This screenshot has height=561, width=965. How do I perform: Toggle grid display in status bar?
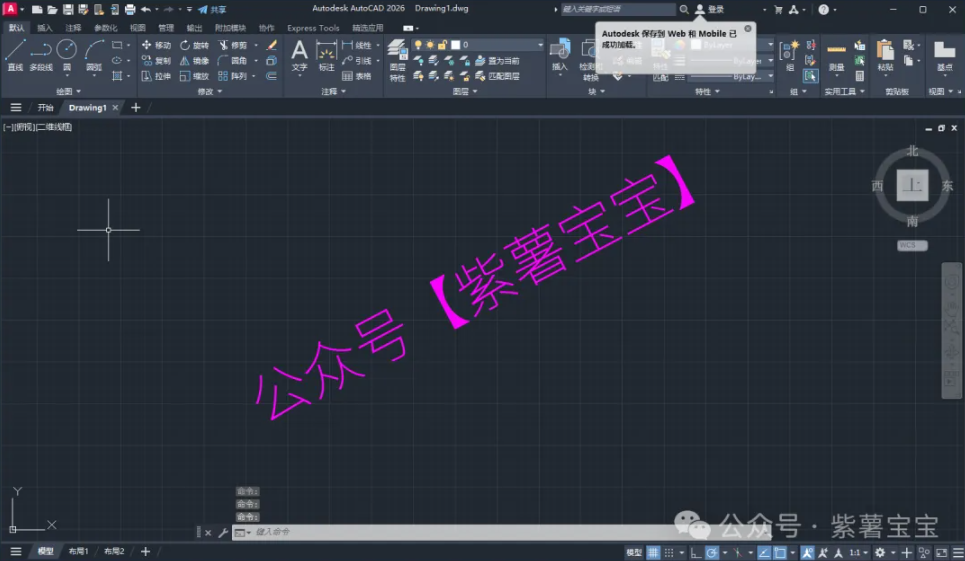pyautogui.click(x=653, y=552)
